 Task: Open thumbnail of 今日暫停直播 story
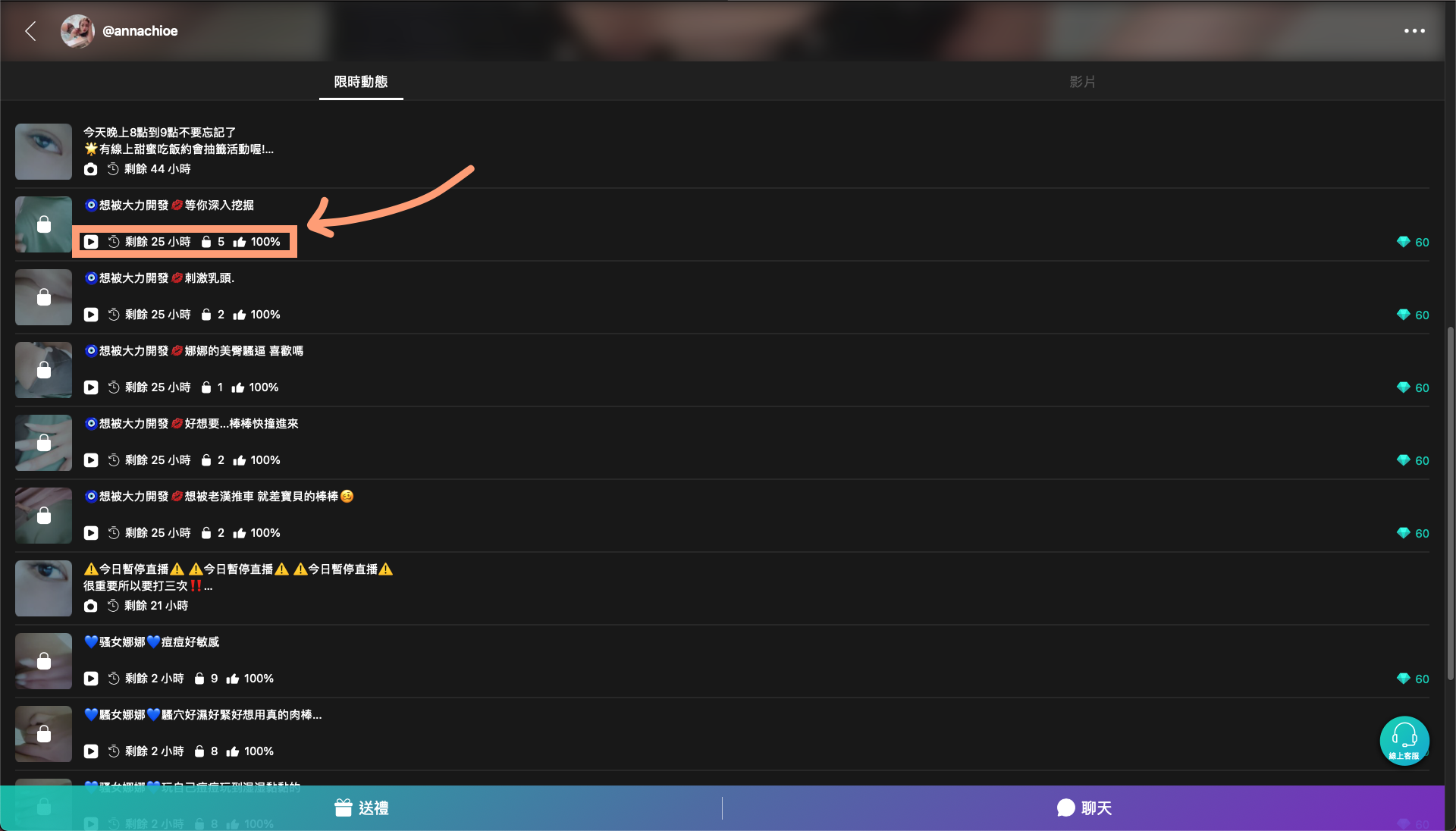pyautogui.click(x=43, y=588)
